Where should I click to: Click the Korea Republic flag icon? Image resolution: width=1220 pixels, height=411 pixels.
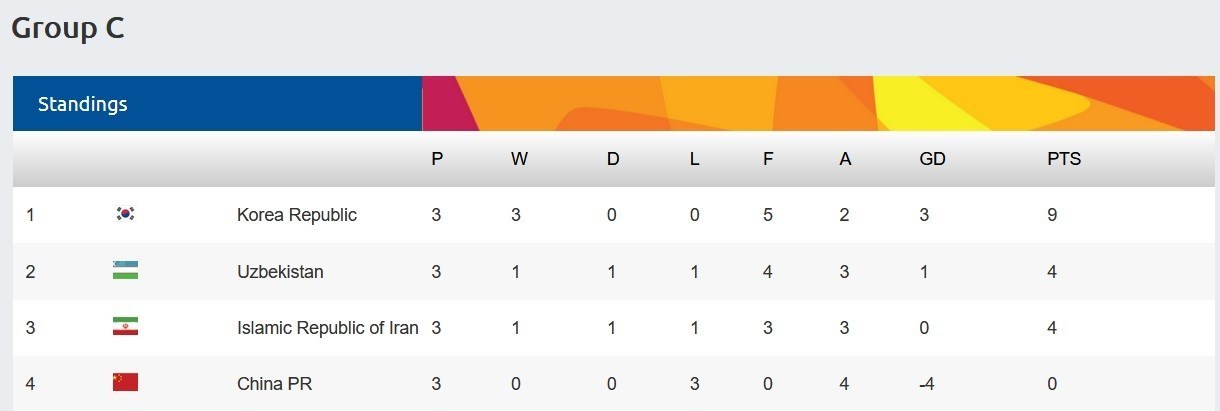[125, 214]
